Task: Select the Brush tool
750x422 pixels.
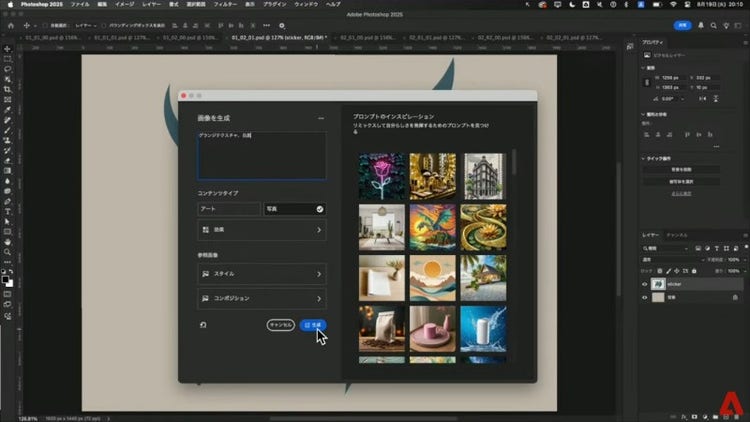Action: (7, 130)
